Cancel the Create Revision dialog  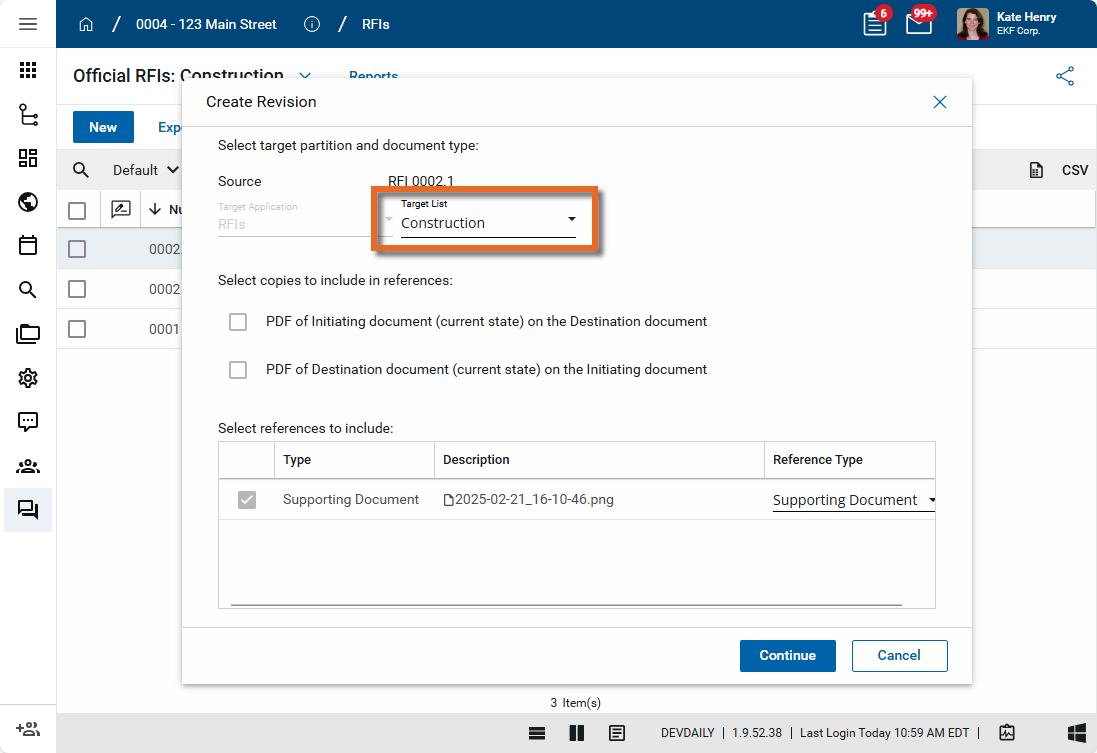(899, 655)
